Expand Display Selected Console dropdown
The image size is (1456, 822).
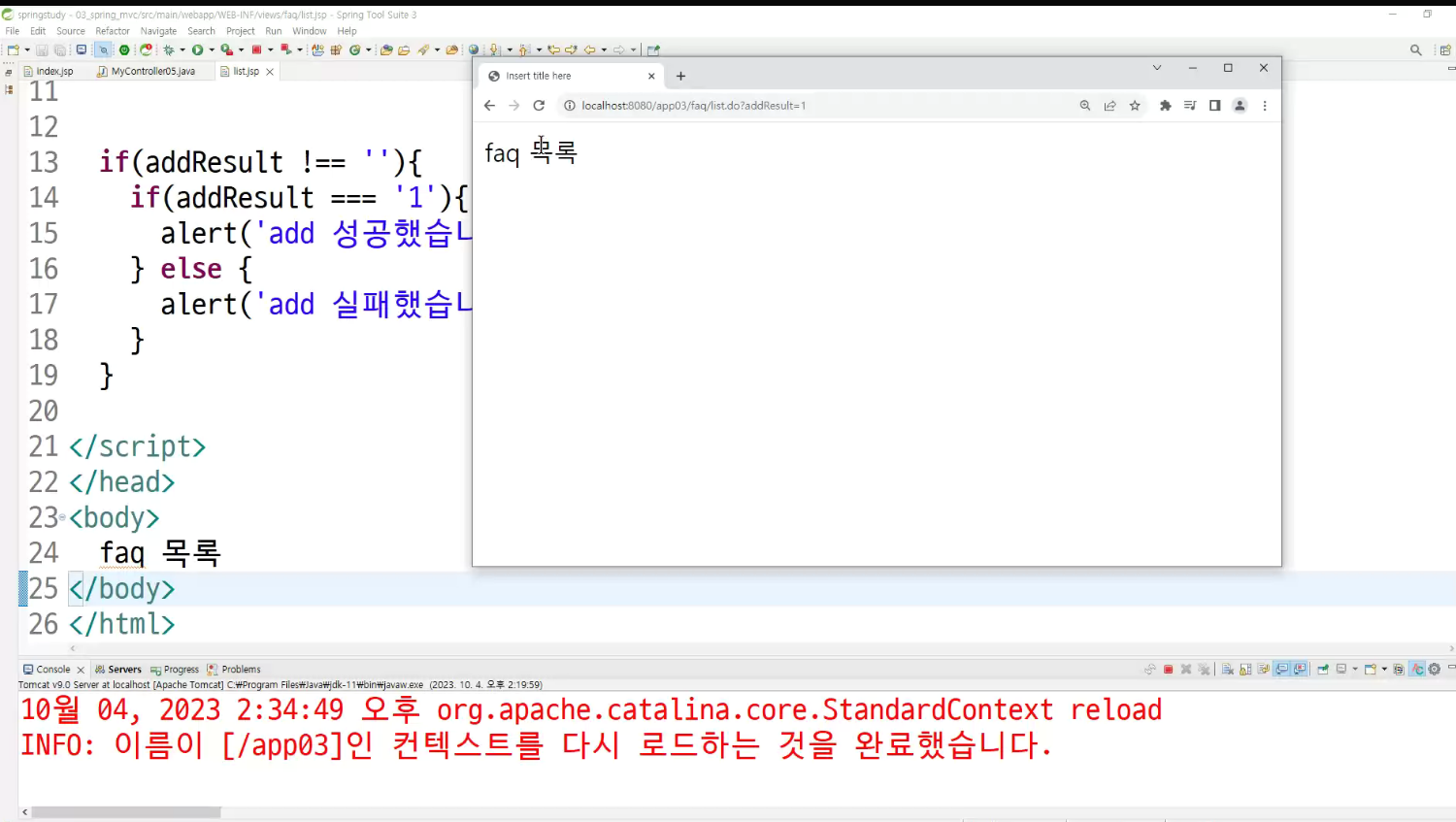point(1355,669)
